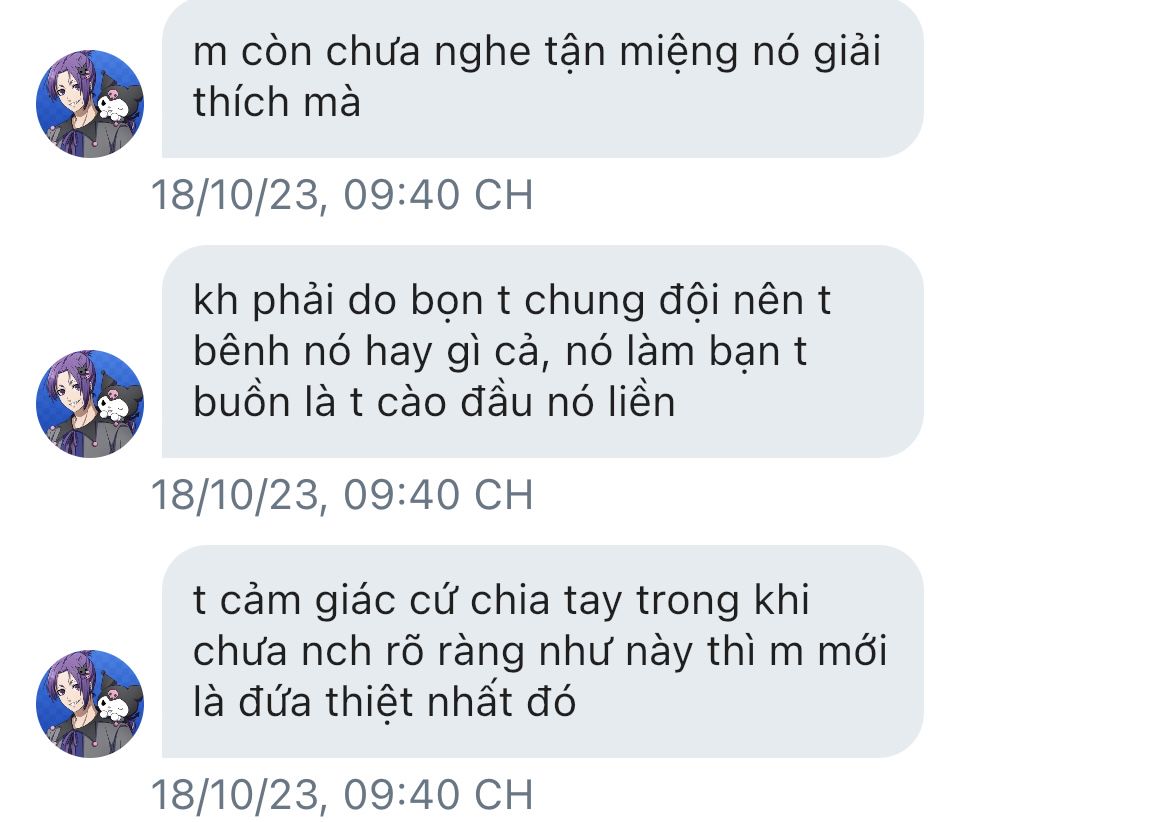Viewport: 1170px width, 822px height.
Task: Select the message bubble about 'chia tay'
Action: coord(542,651)
